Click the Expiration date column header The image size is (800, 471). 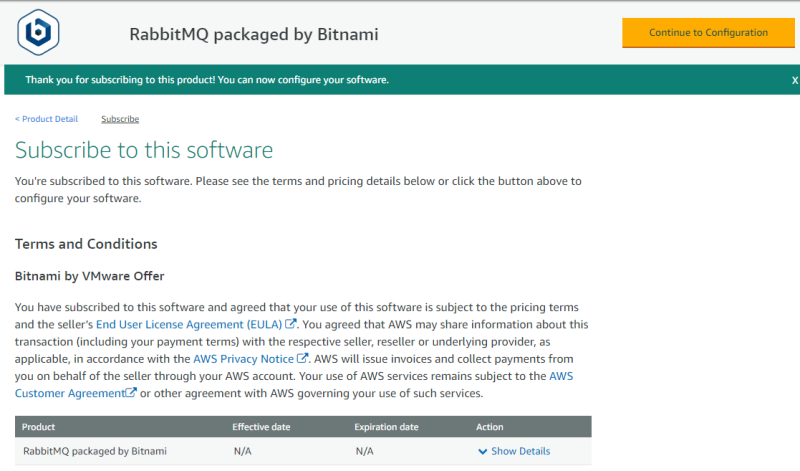pos(386,427)
